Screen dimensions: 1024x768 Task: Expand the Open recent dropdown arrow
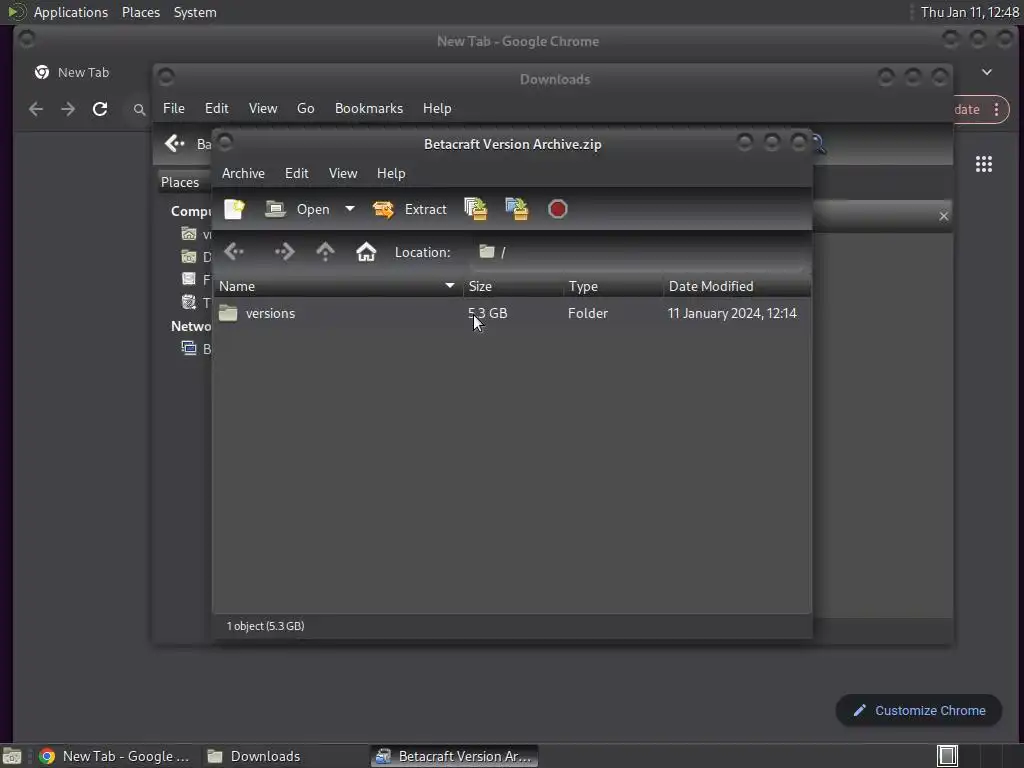[x=350, y=209]
